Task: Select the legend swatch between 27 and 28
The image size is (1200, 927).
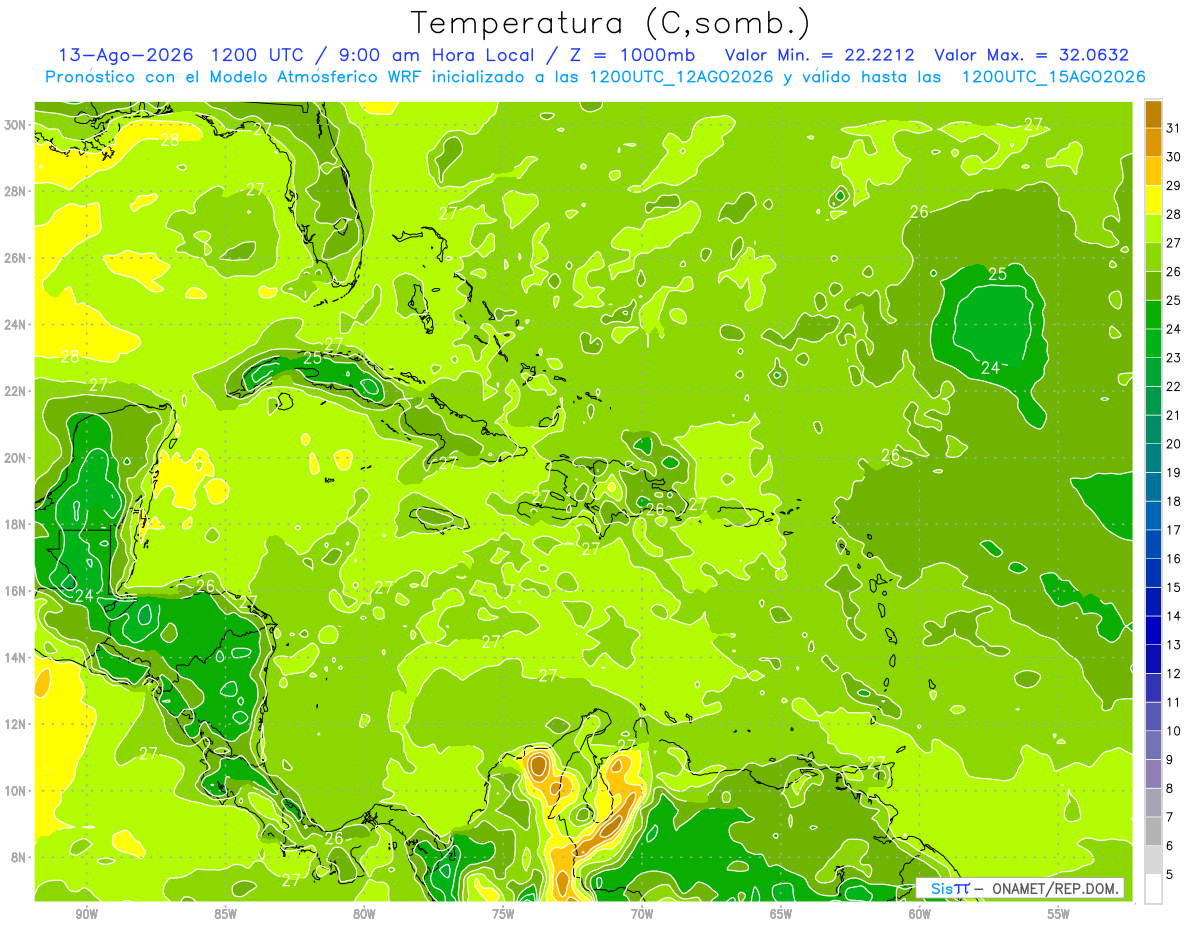Action: coord(1153,229)
